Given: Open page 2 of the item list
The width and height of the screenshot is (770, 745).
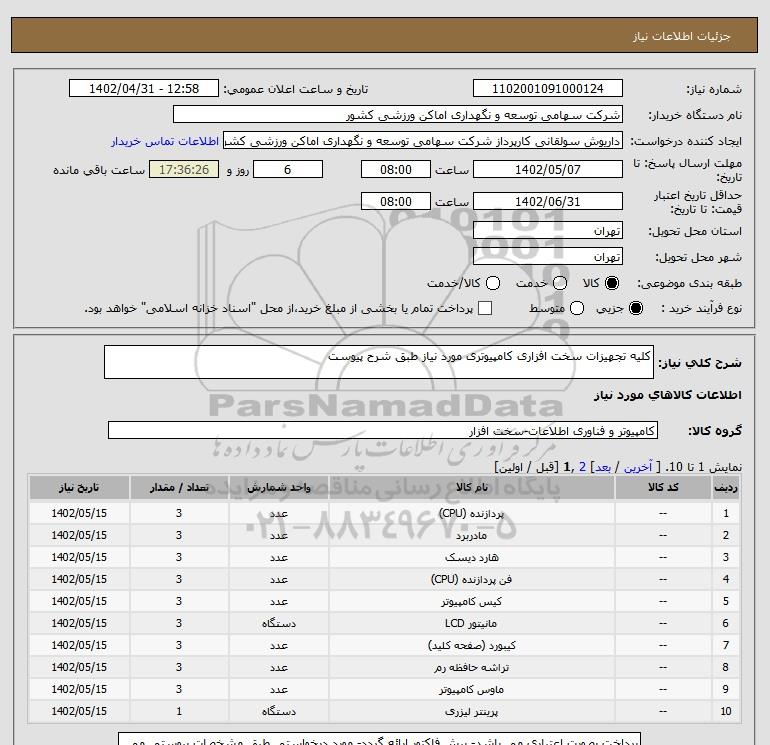Looking at the screenshot, I should tap(582, 467).
